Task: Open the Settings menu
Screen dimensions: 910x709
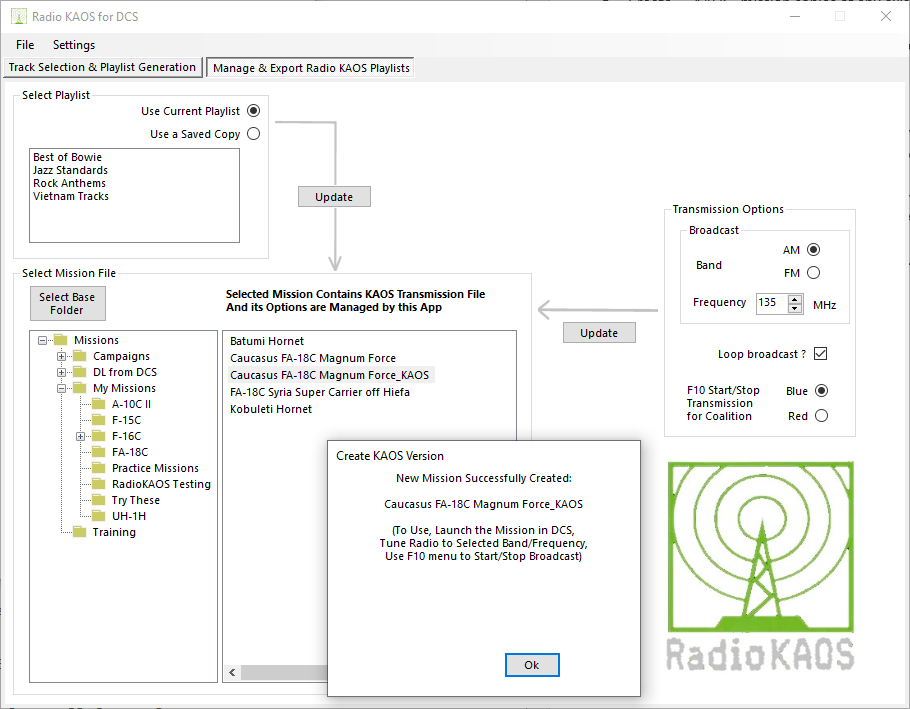Action: (x=74, y=45)
